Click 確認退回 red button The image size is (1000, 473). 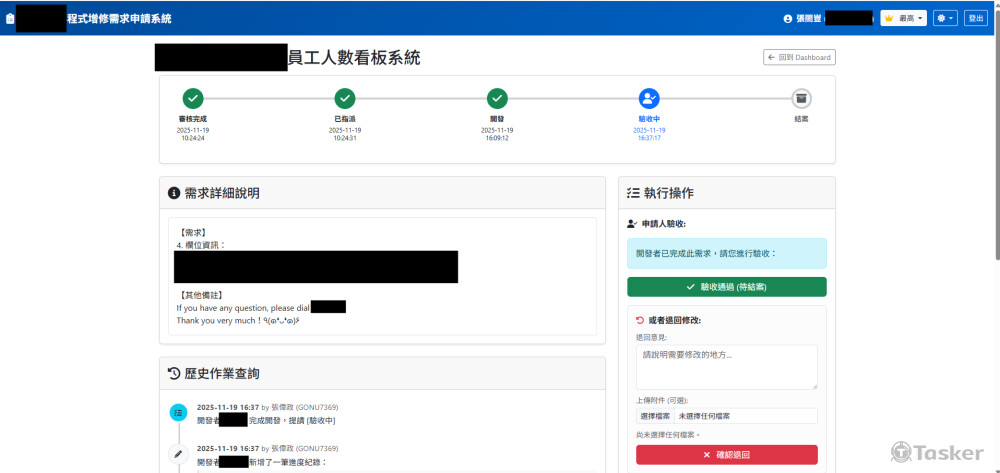click(x=726, y=455)
